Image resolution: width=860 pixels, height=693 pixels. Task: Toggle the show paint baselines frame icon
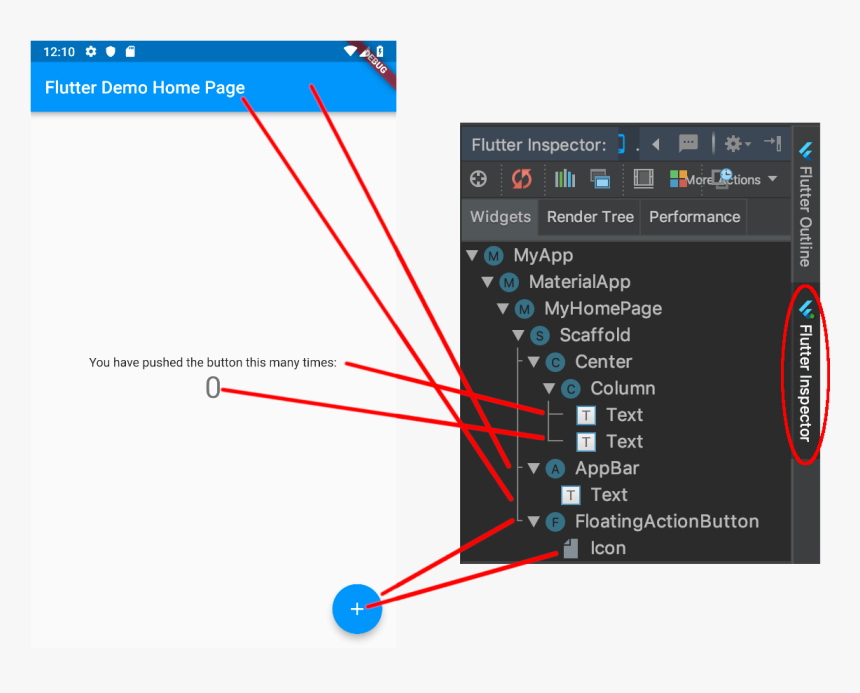point(643,179)
